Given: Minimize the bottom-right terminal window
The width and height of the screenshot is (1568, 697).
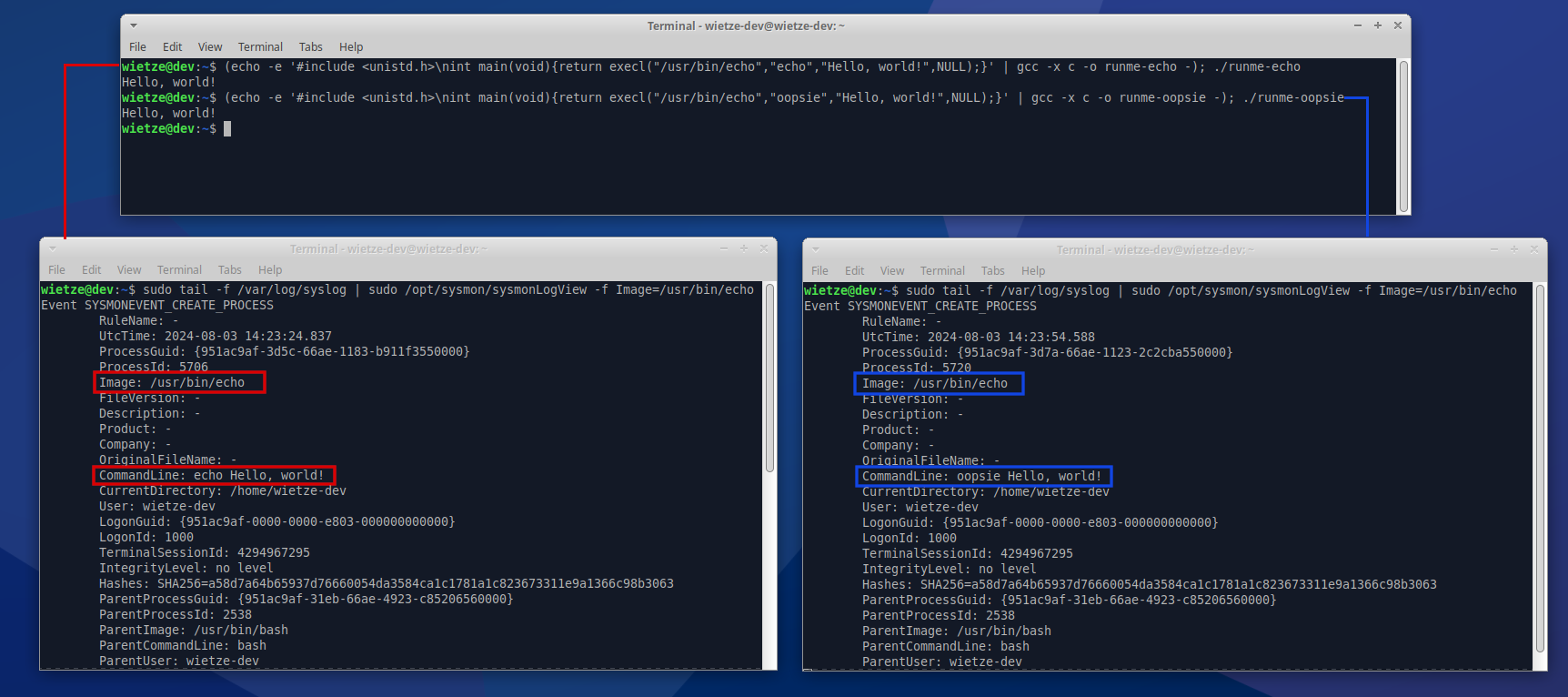Looking at the screenshot, I should click(x=1493, y=249).
